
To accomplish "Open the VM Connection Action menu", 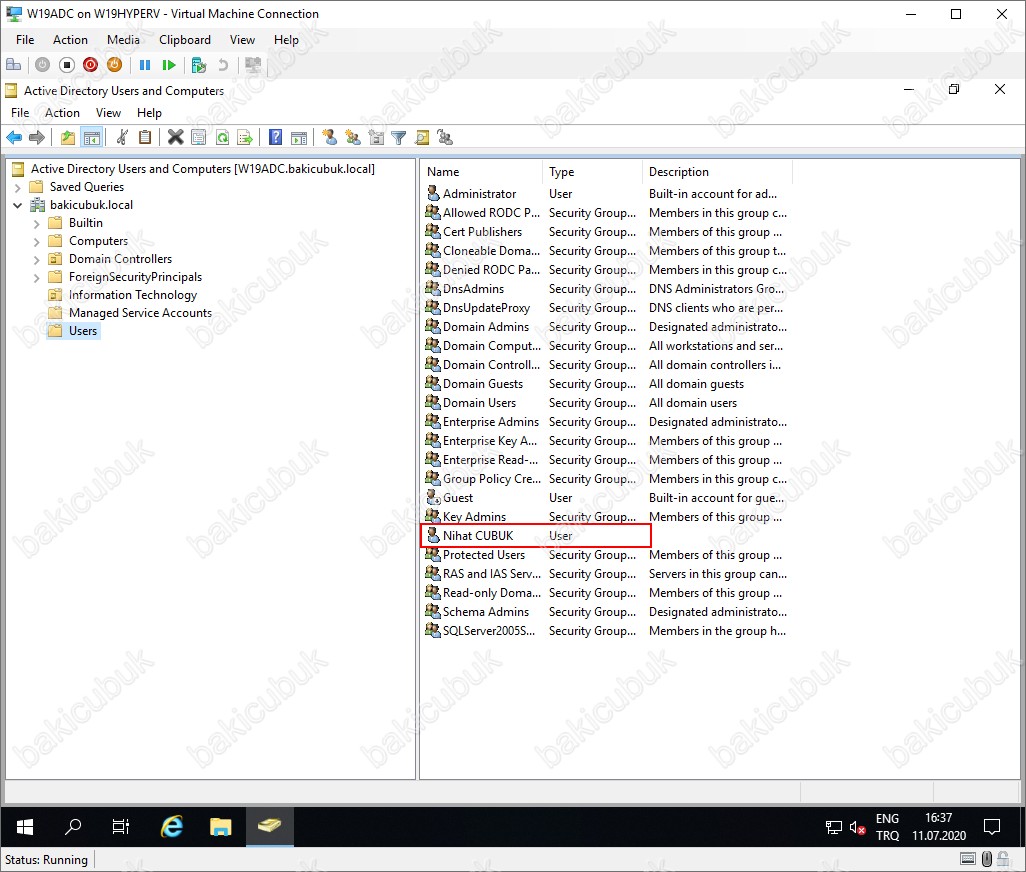I will [x=70, y=40].
